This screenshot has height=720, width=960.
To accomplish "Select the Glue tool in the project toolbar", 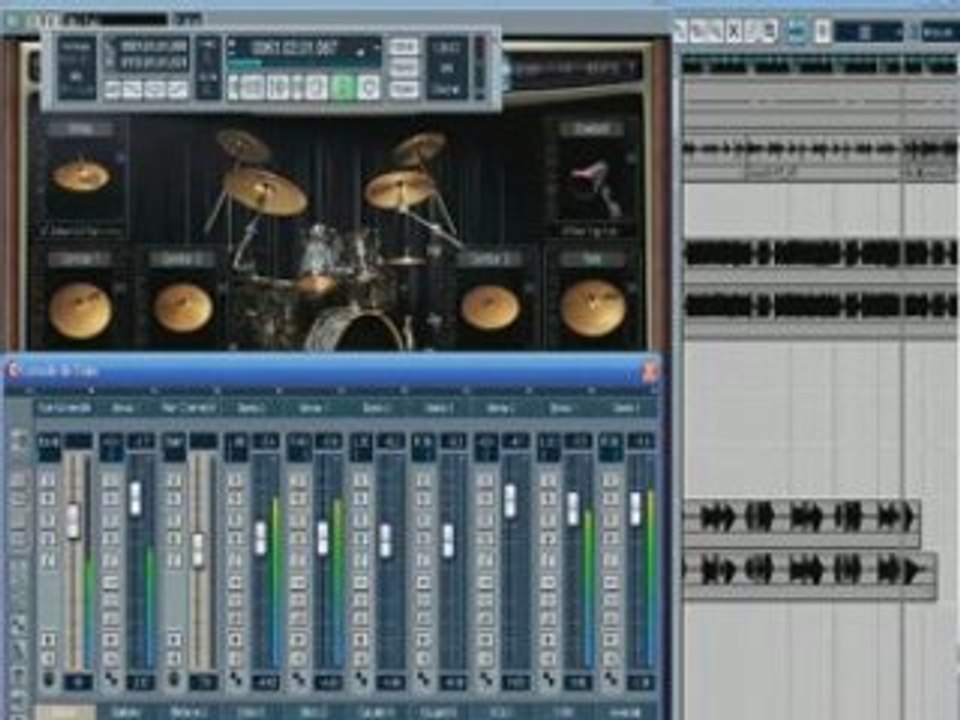I will 681,30.
